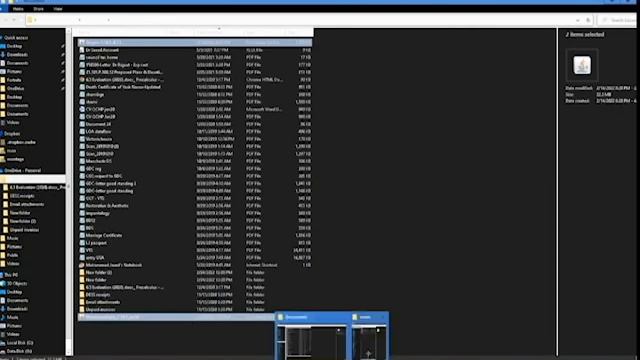Select Downloads under Quick access

pyautogui.click(x=17, y=54)
